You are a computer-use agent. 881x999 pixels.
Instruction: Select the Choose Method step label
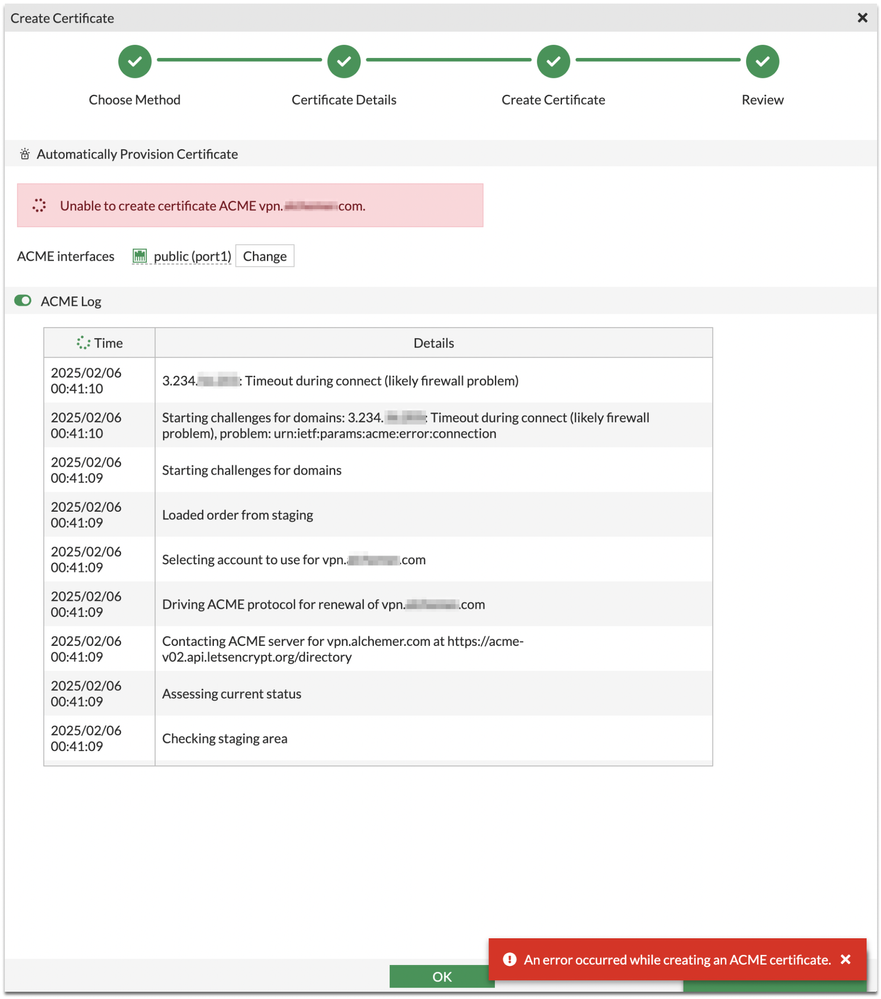(x=135, y=100)
